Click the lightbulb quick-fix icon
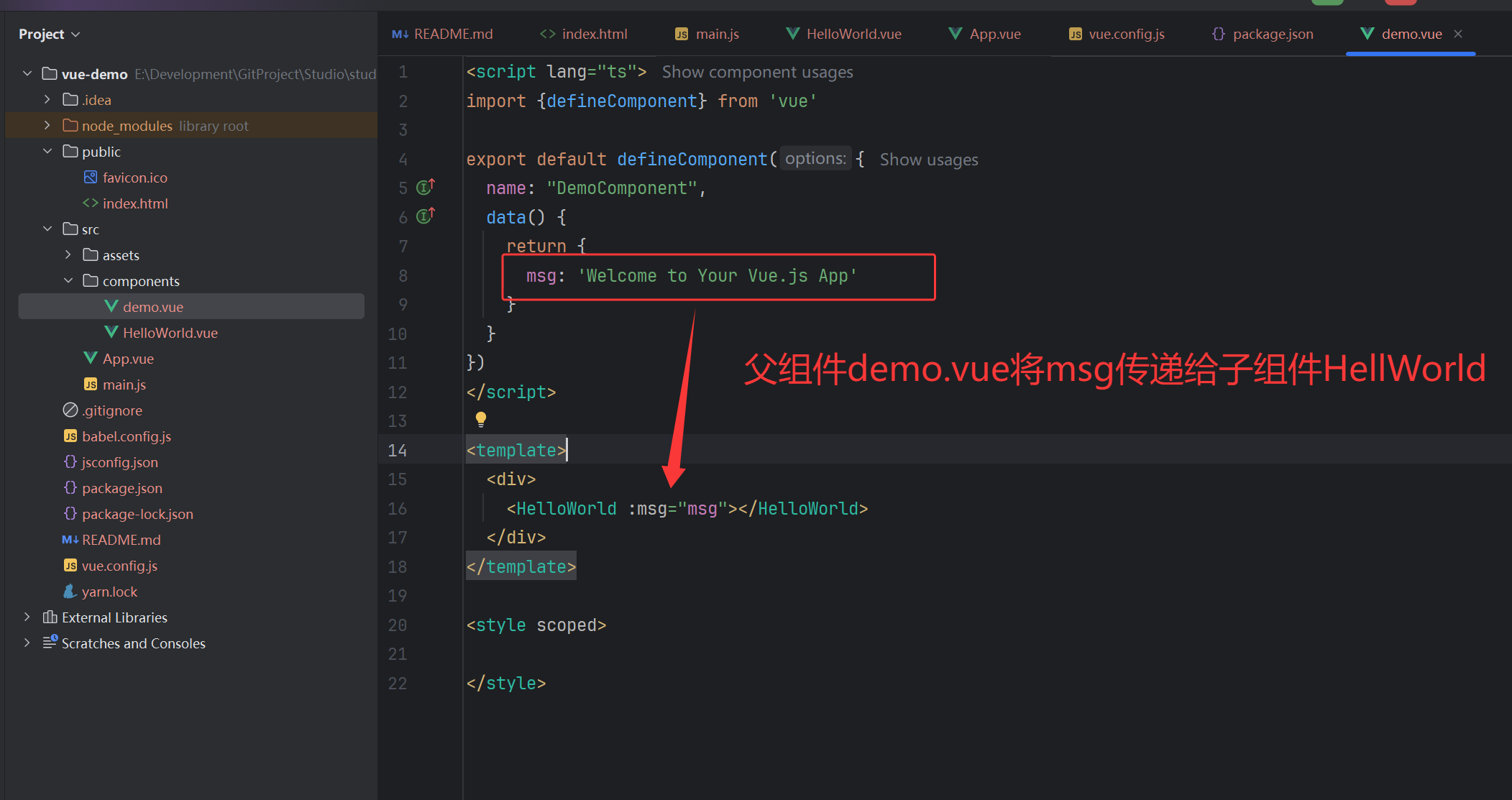Viewport: 1512px width, 800px height. pyautogui.click(x=481, y=419)
